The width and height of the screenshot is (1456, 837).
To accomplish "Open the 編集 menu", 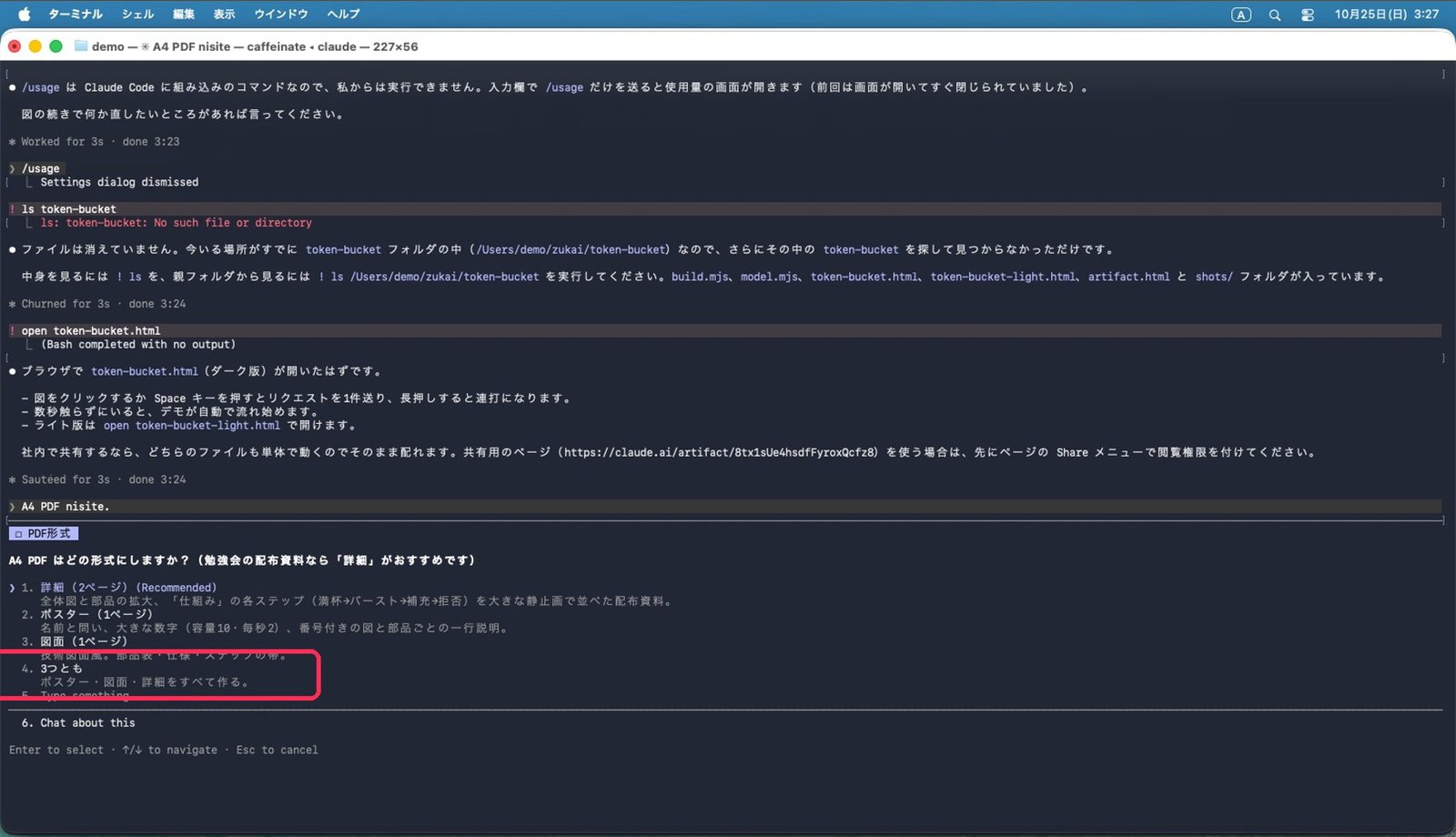I will (x=184, y=14).
